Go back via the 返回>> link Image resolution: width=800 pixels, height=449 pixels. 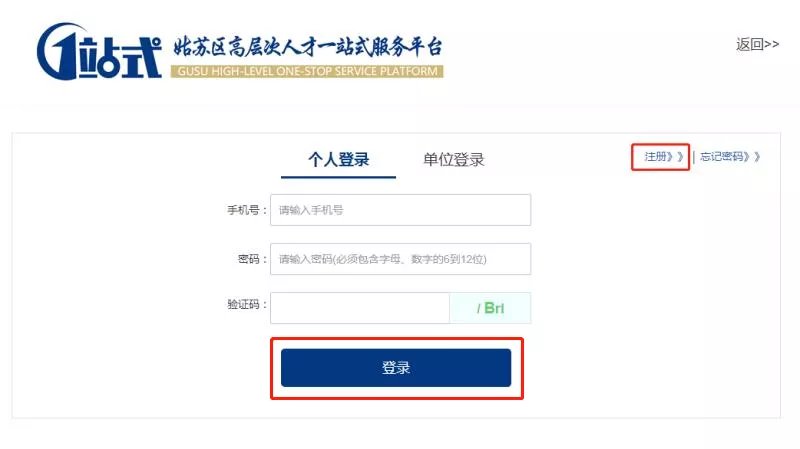pyautogui.click(x=757, y=44)
